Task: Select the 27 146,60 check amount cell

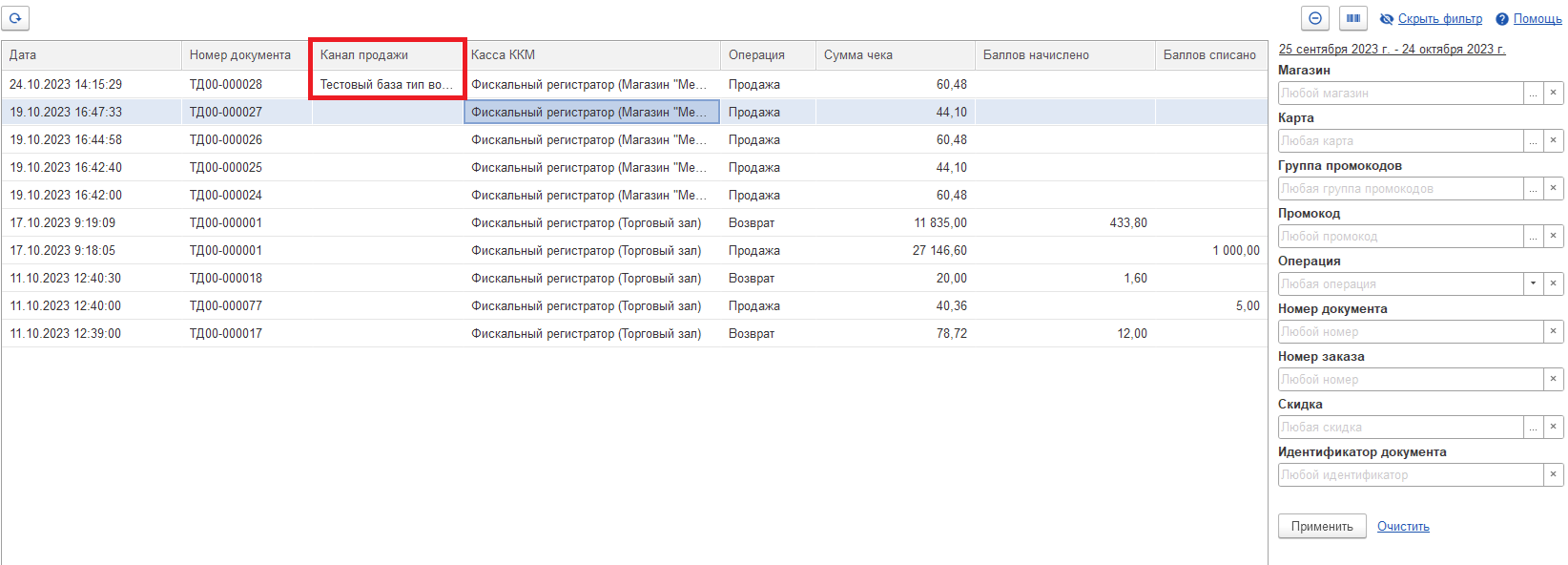Action: pyautogui.click(x=896, y=250)
